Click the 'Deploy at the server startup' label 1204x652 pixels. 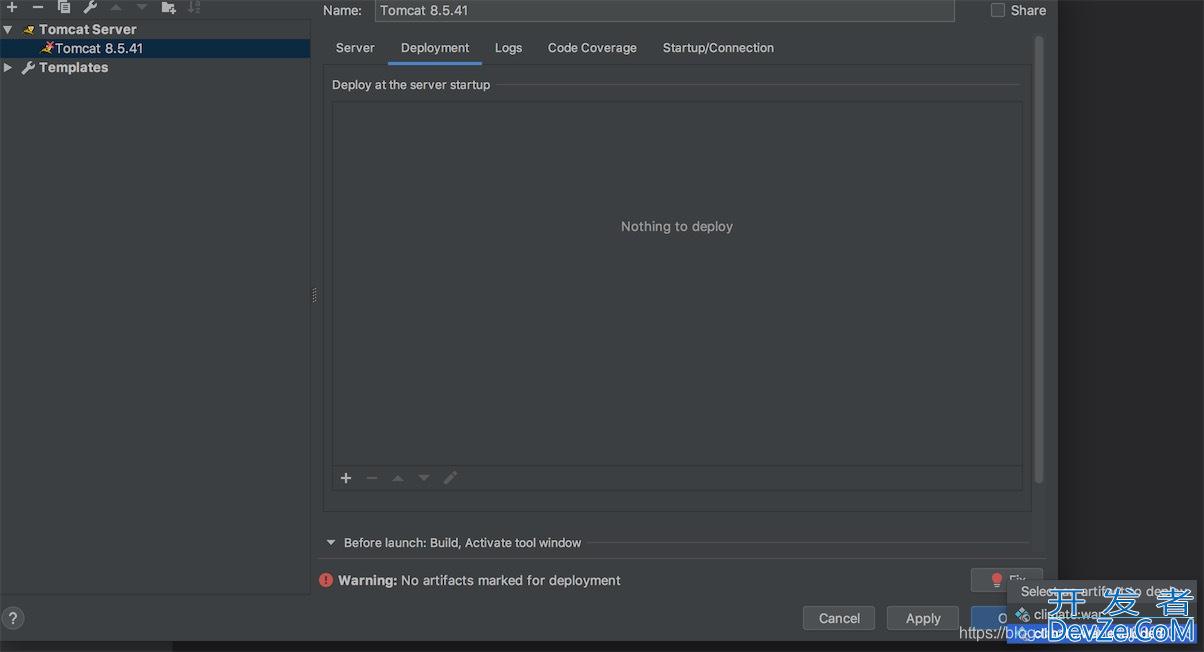411,85
